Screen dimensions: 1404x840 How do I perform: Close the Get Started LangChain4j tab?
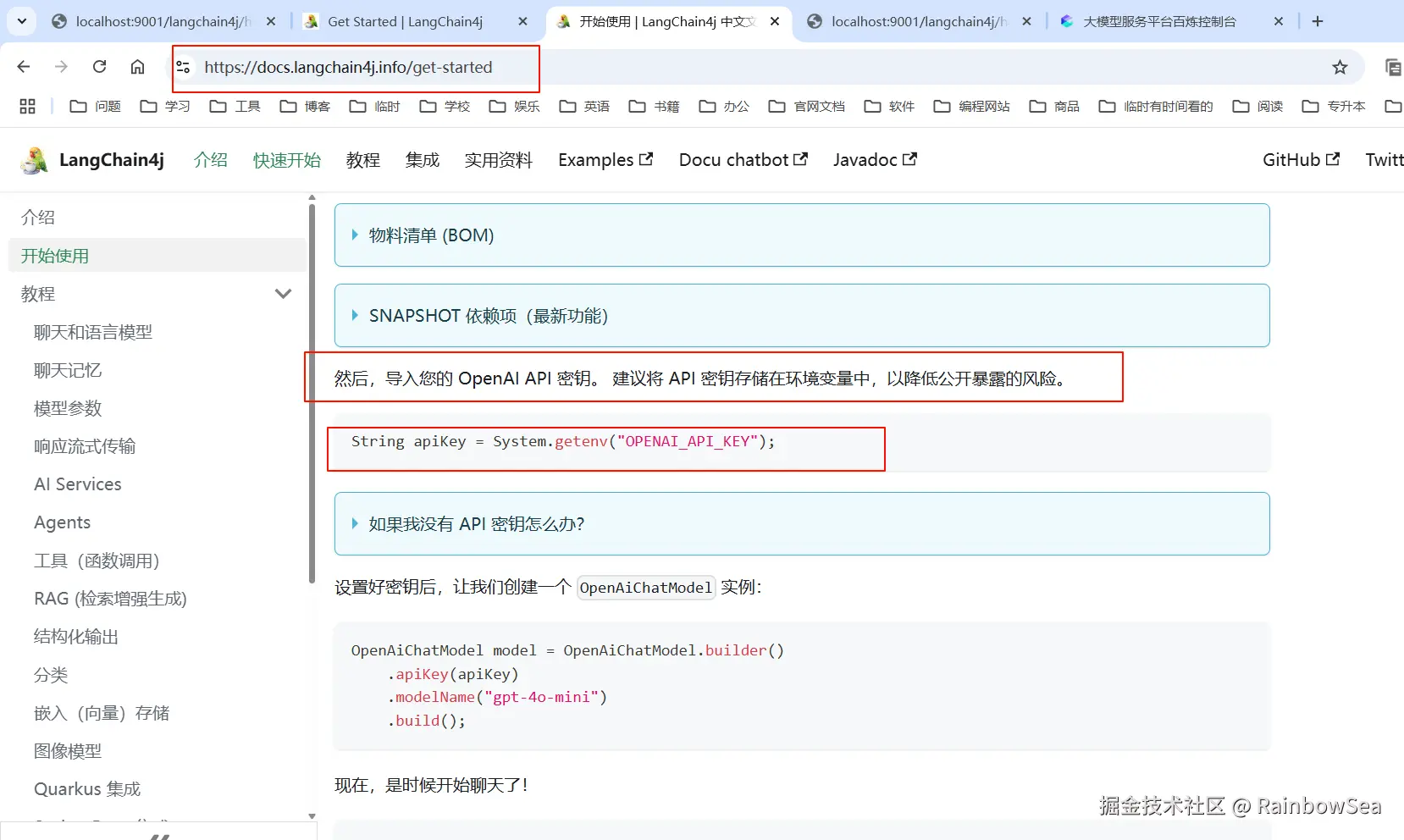523,21
